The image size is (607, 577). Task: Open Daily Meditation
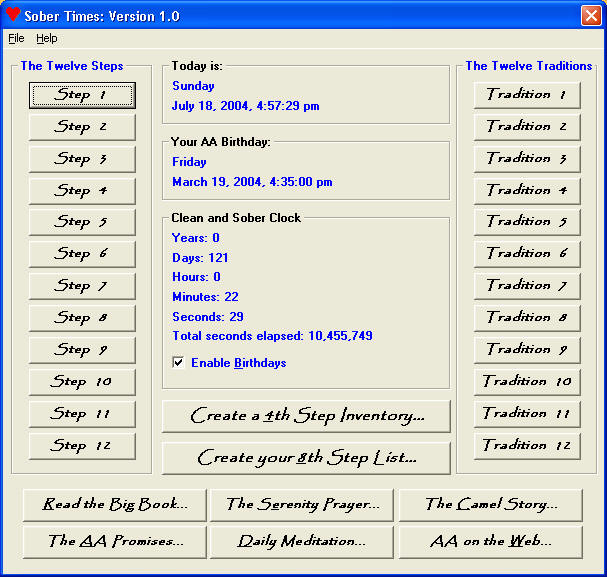302,541
